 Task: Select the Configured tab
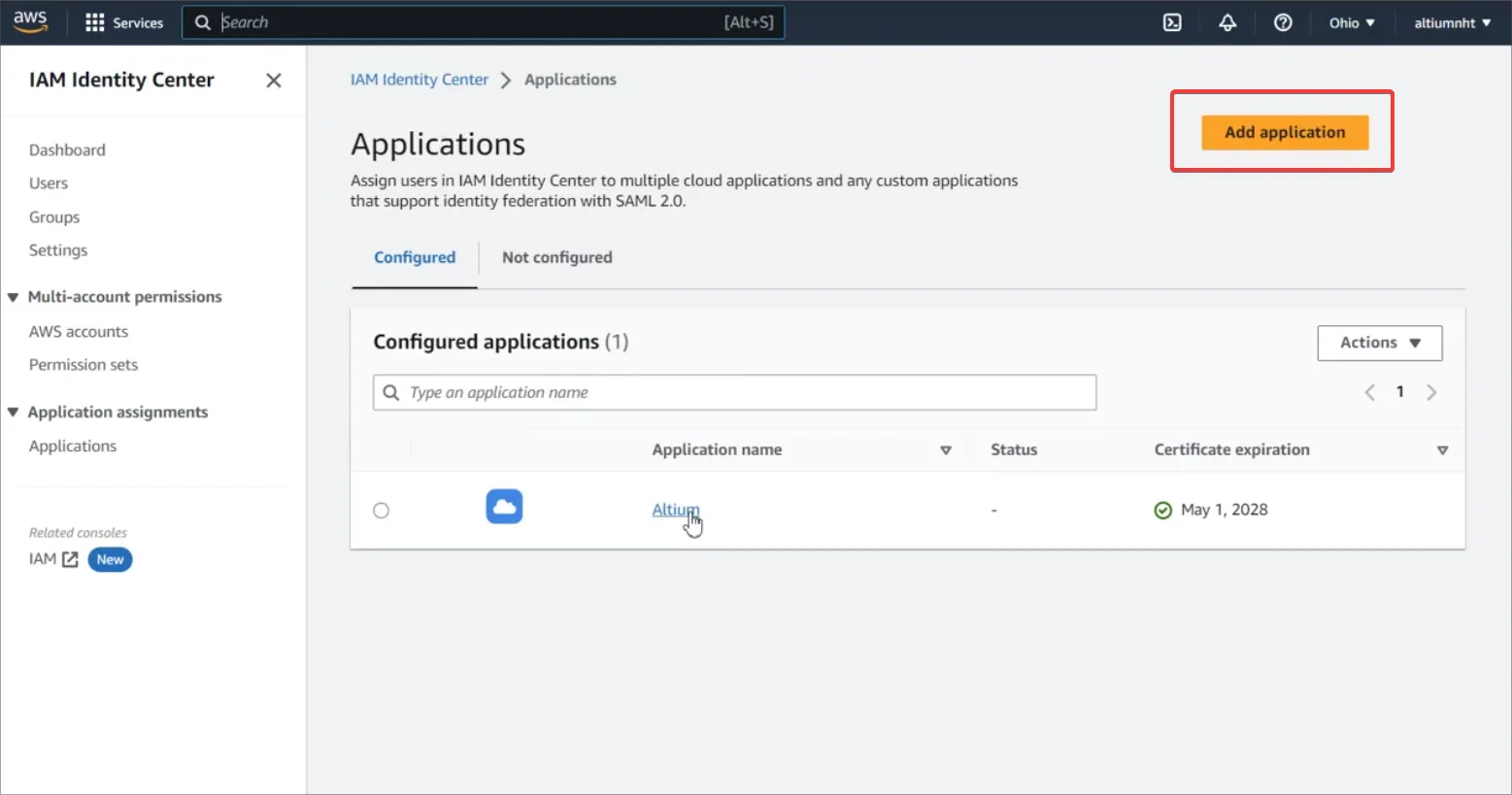tap(415, 257)
